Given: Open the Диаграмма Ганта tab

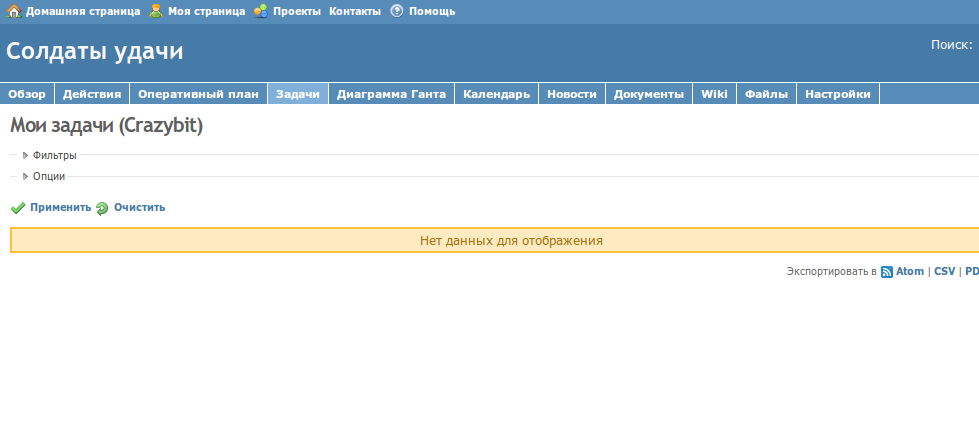Looking at the screenshot, I should coord(391,94).
